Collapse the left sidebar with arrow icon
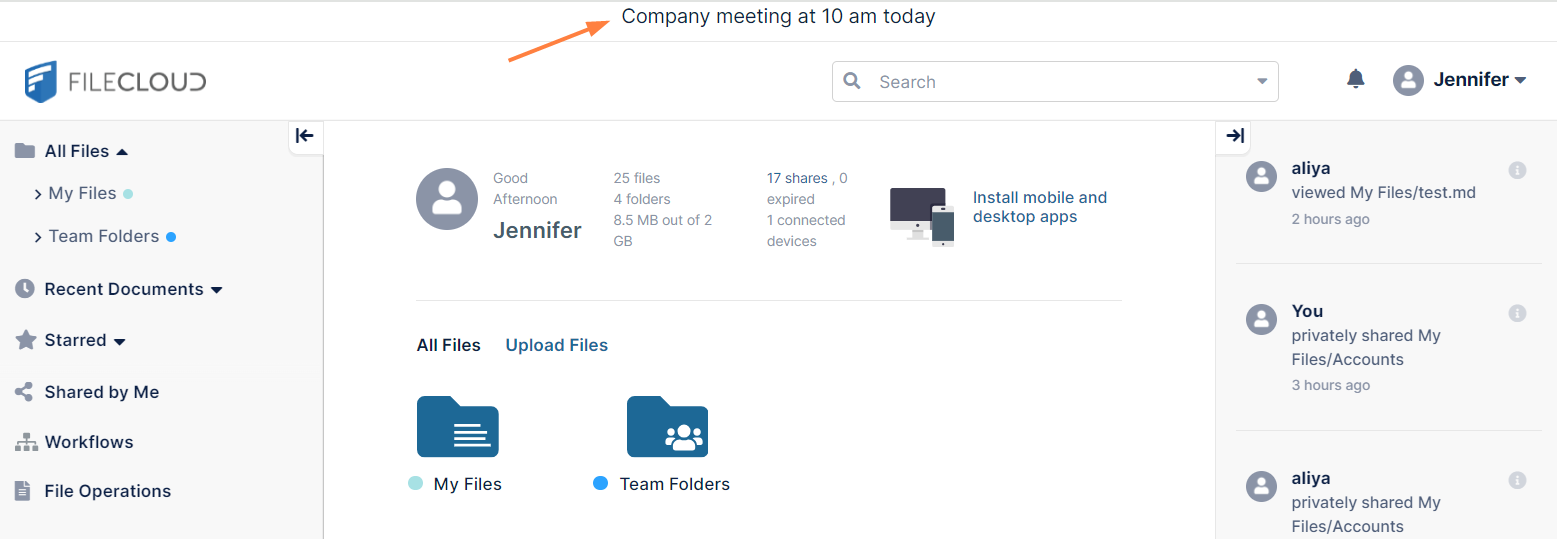Viewport: 1557px width, 539px height. coord(305,136)
